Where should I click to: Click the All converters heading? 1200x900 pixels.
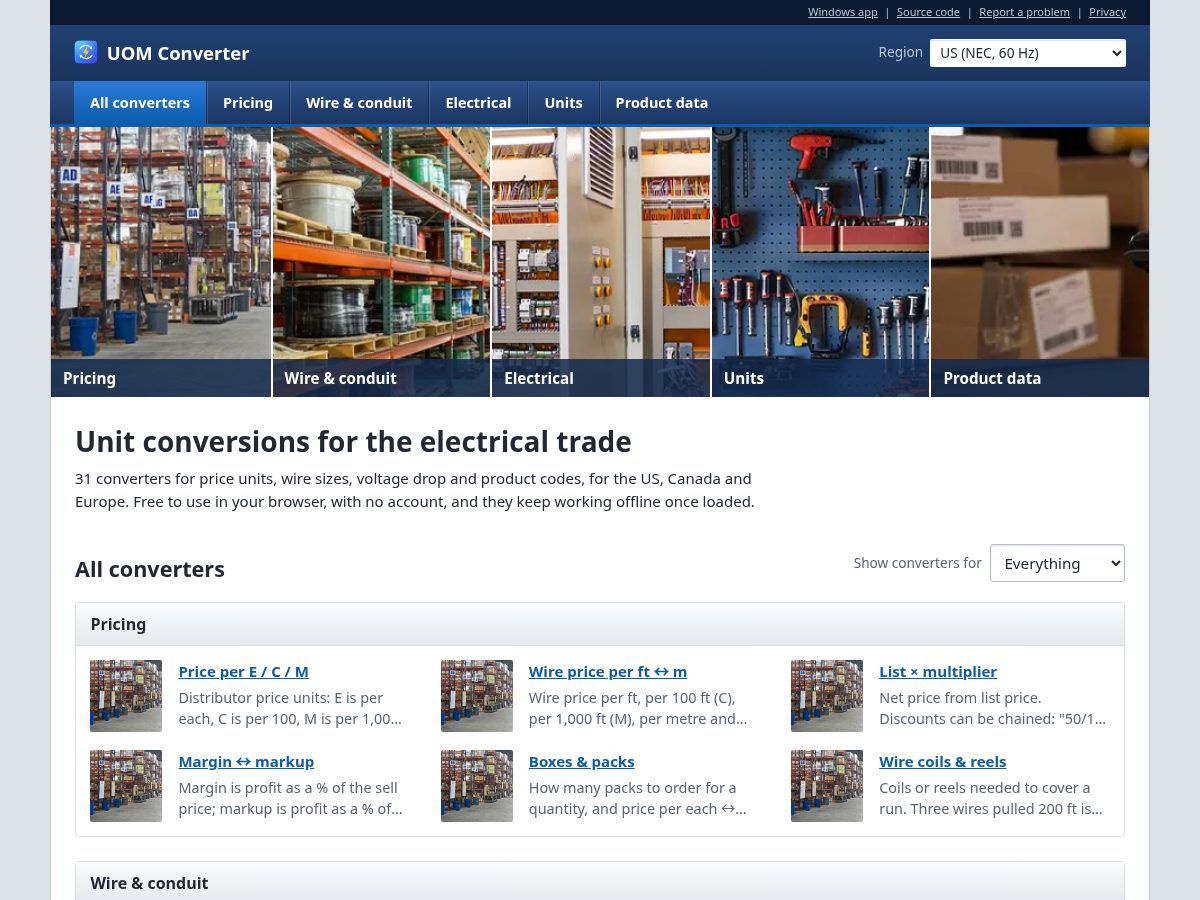point(150,569)
